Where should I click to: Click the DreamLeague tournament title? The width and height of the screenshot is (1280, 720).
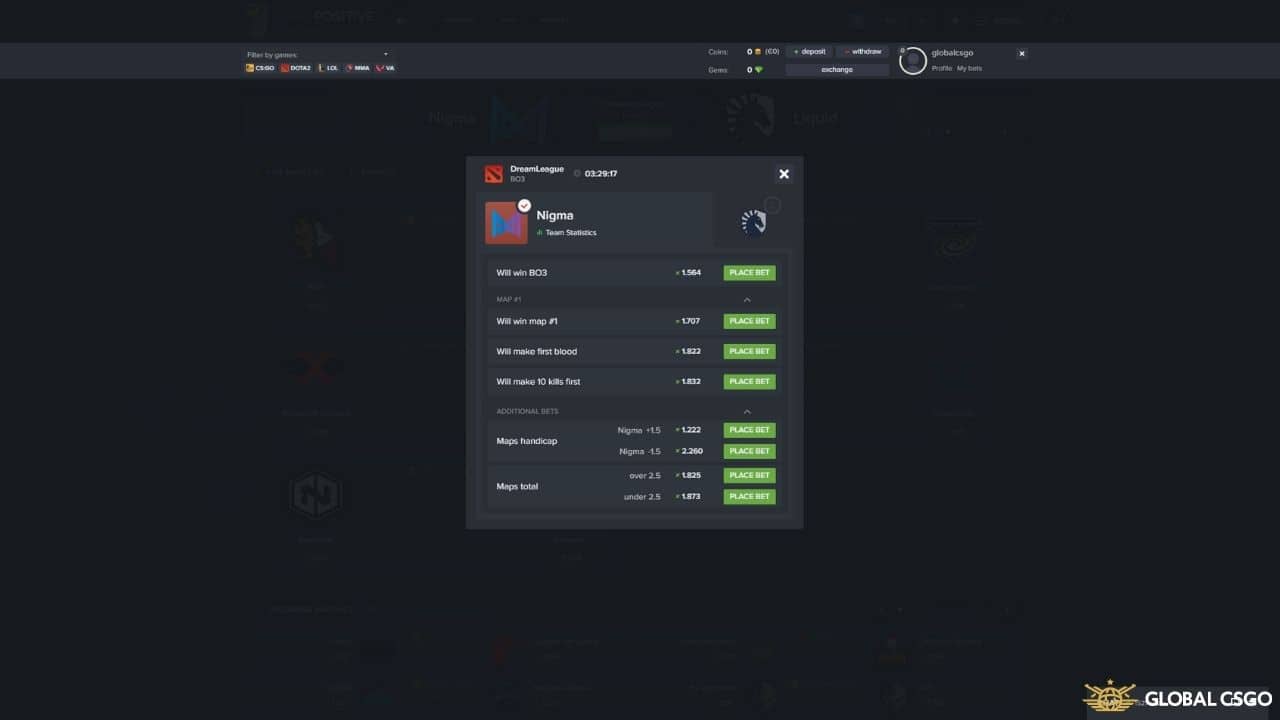pyautogui.click(x=537, y=169)
